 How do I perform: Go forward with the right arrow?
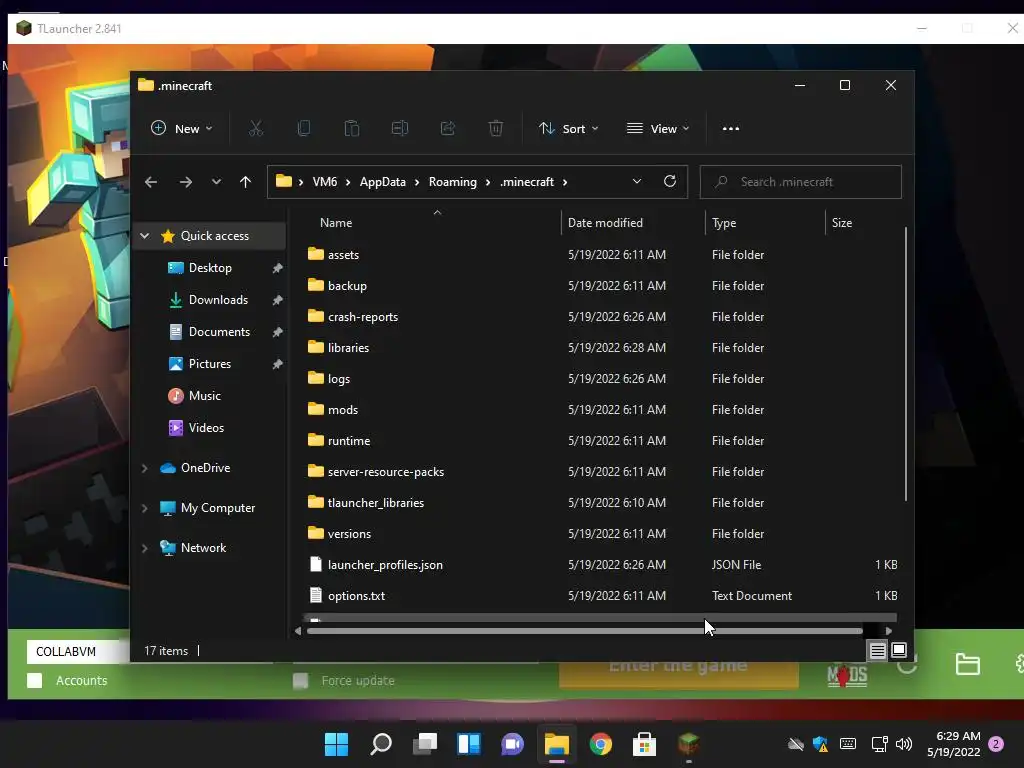186,182
